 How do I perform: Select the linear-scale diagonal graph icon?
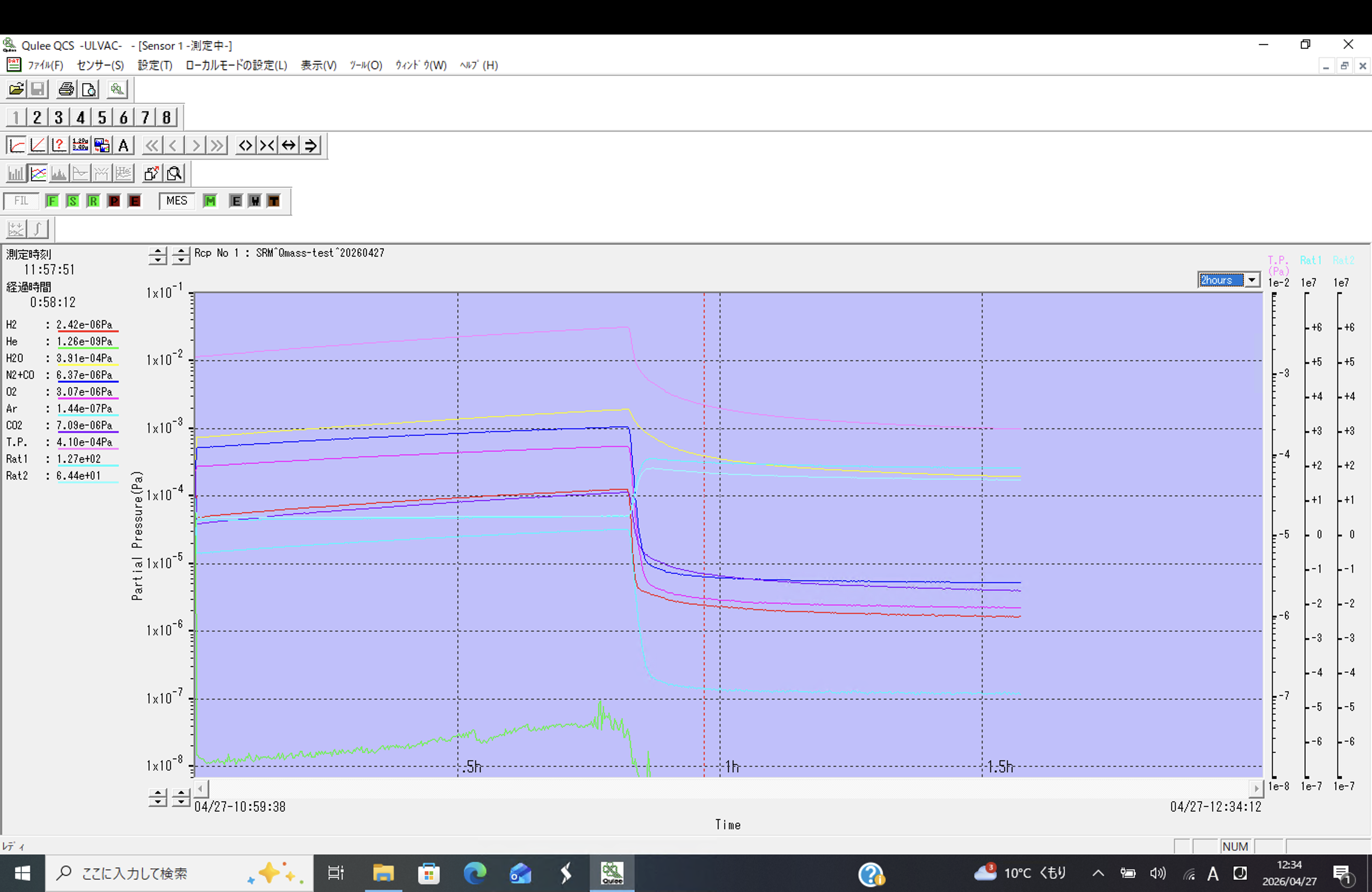point(37,145)
